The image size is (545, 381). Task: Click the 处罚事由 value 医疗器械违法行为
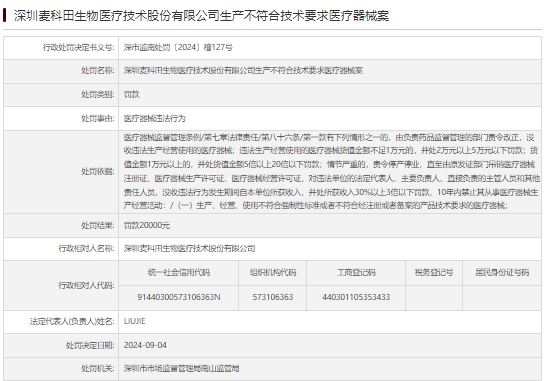coord(155,119)
